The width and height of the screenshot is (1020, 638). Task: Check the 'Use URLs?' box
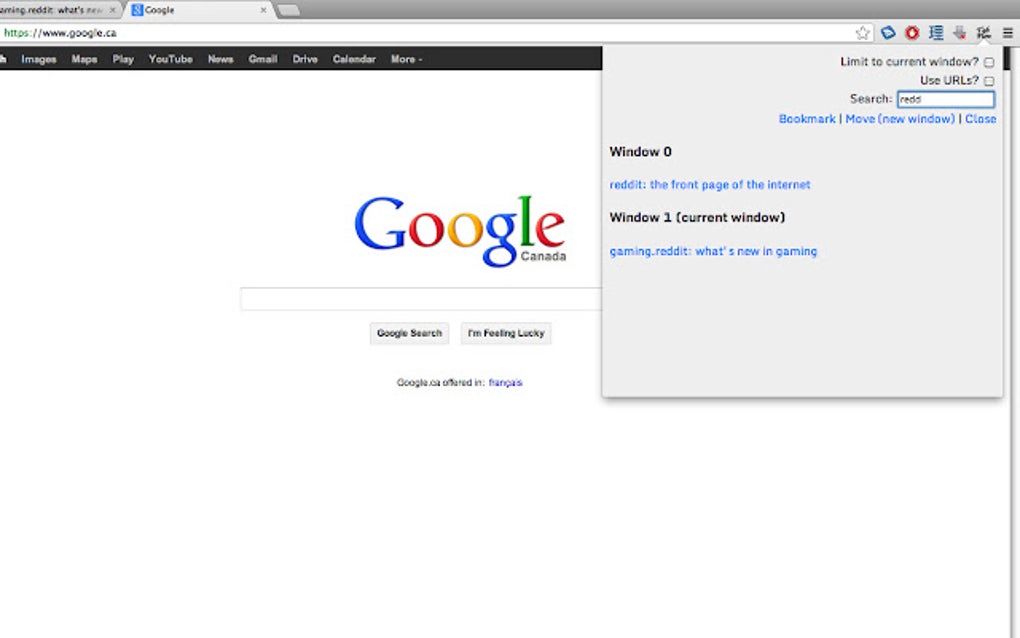coord(988,80)
